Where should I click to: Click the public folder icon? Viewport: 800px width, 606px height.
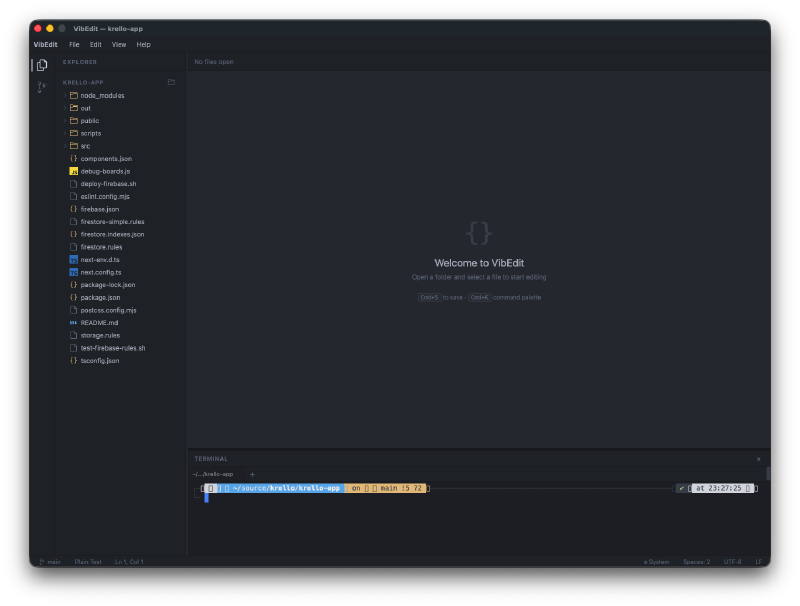[x=74, y=120]
